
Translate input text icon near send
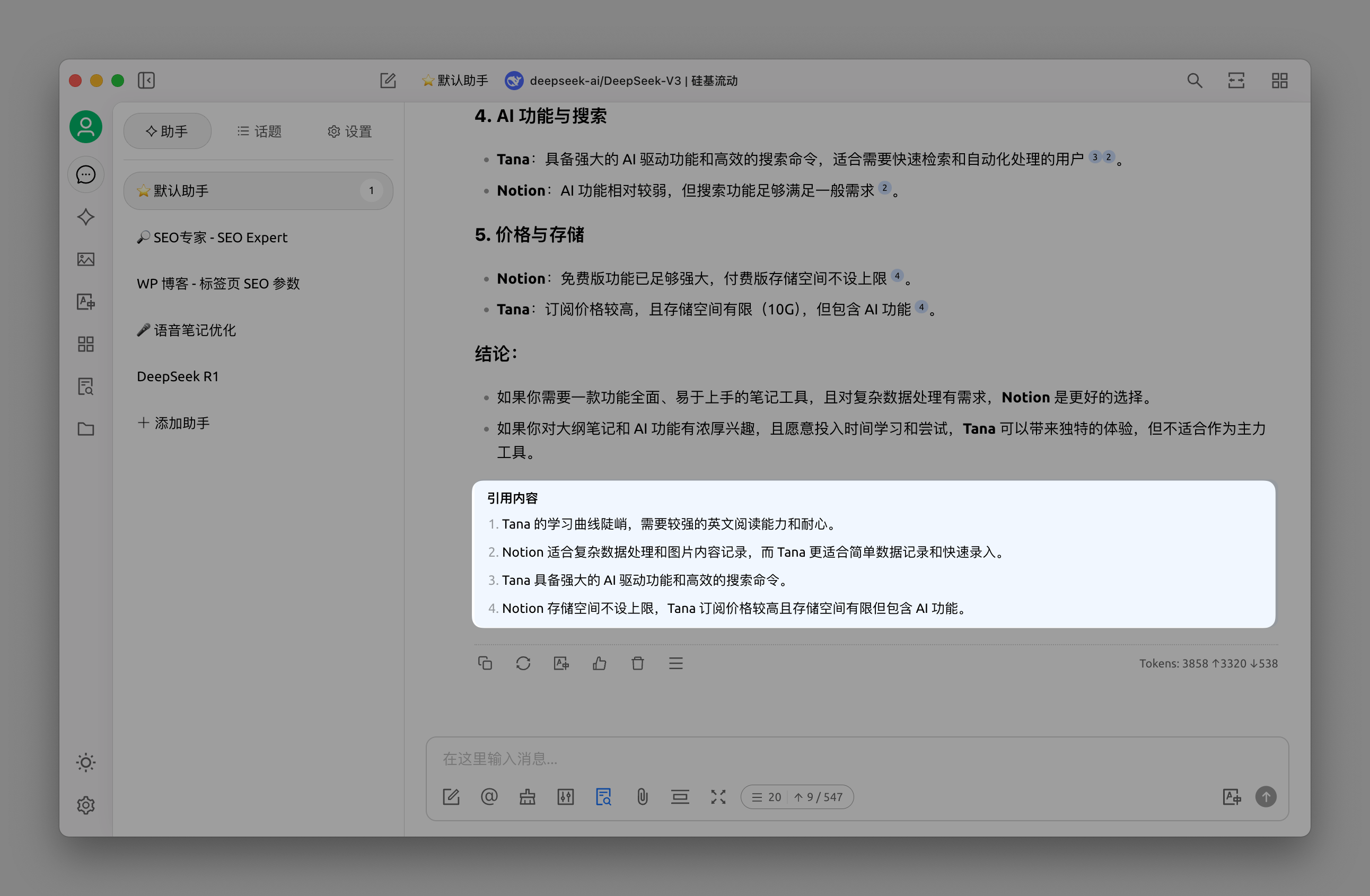1231,797
